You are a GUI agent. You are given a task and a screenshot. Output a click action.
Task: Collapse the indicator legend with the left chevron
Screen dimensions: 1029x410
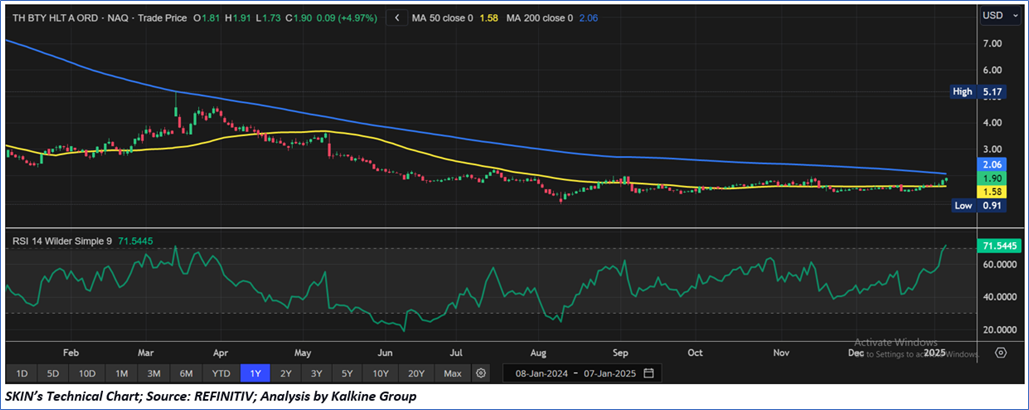(x=397, y=17)
